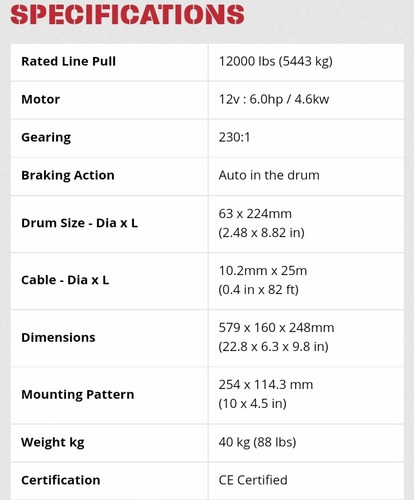Image resolution: width=414 pixels, height=500 pixels.
Task: Select the Rated Line Pull label
Action: tap(69, 61)
